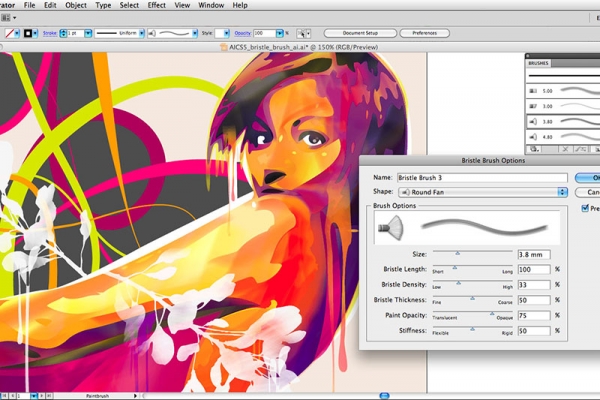This screenshot has height=400, width=600.
Task: Click the OK button in Bristle Brush Options
Action: 587,178
